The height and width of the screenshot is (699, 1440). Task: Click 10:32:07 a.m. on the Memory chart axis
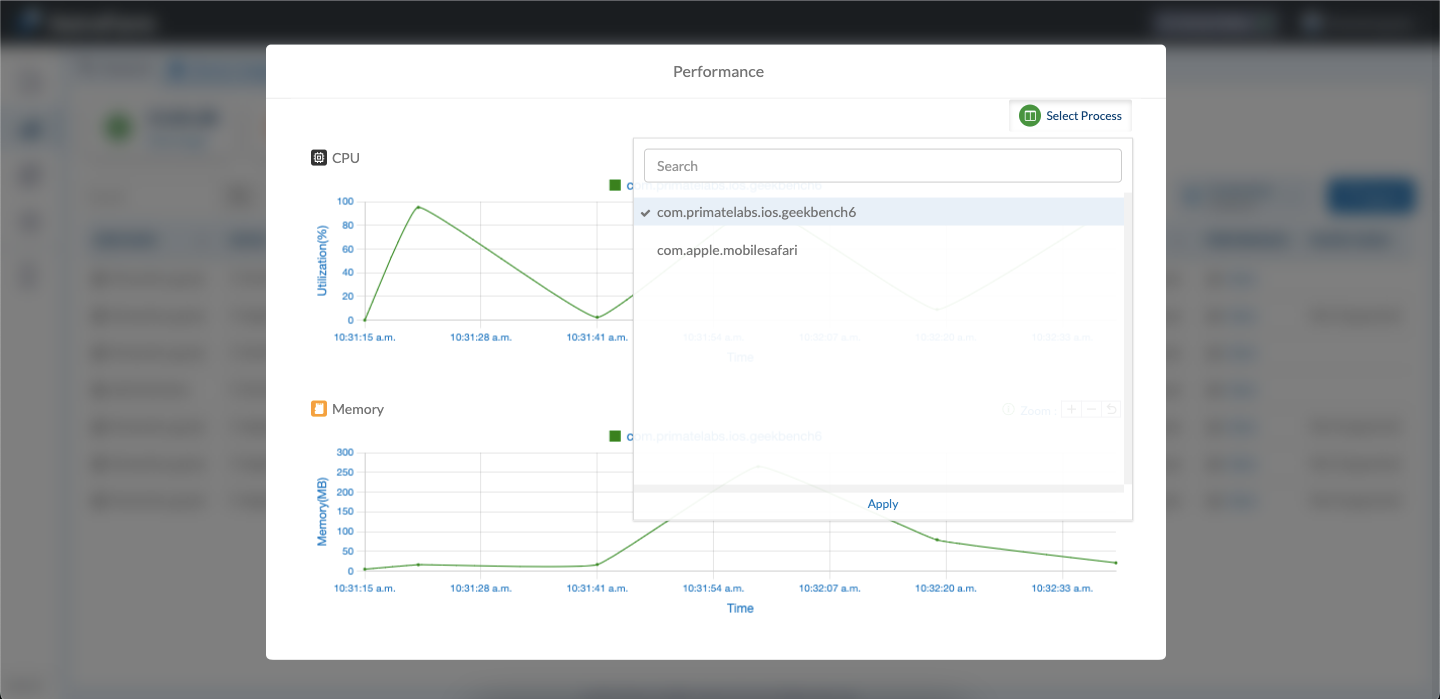830,589
